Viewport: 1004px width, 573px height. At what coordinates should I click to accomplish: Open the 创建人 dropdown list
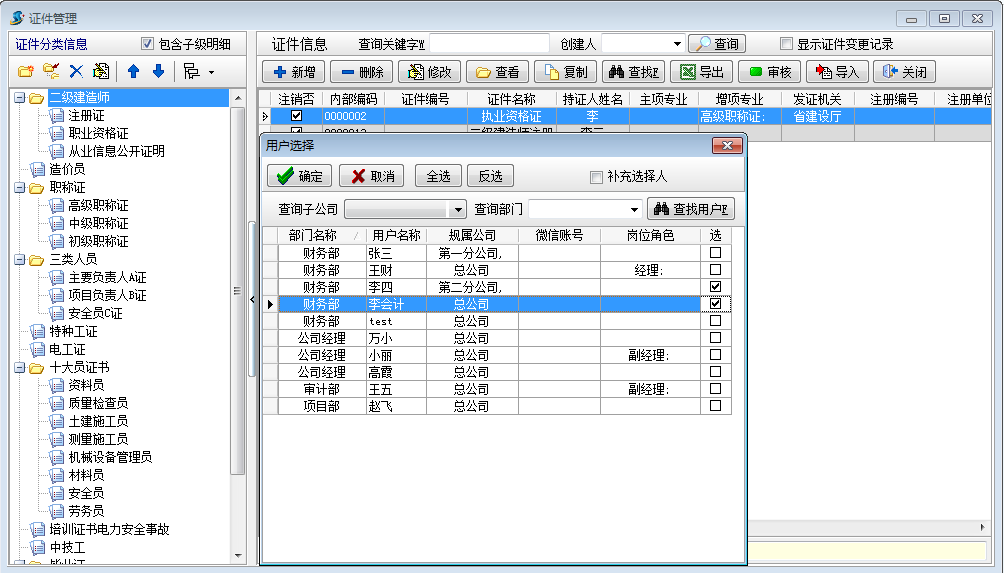(677, 44)
